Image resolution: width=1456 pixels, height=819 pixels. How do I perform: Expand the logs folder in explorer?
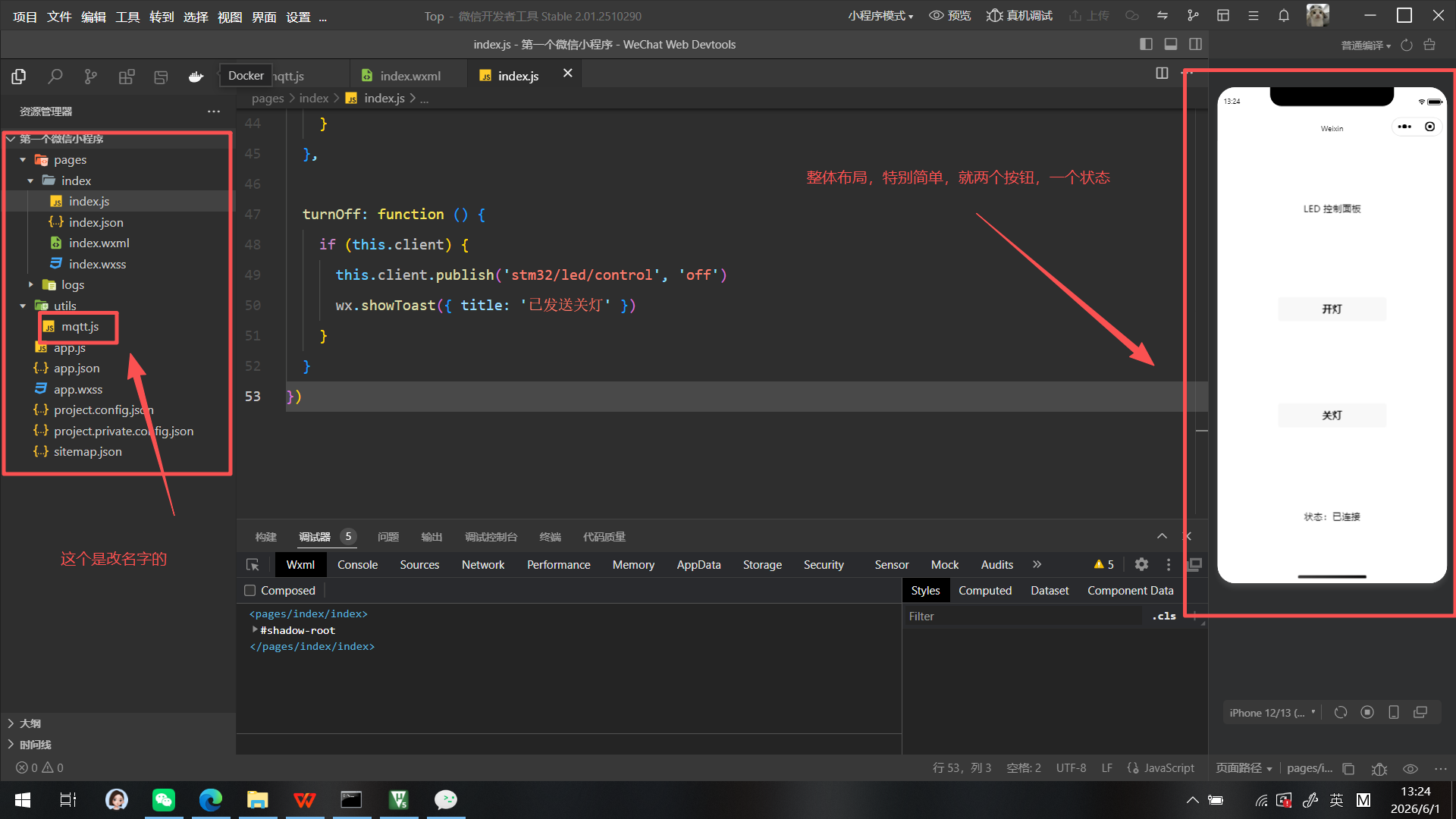pos(30,285)
